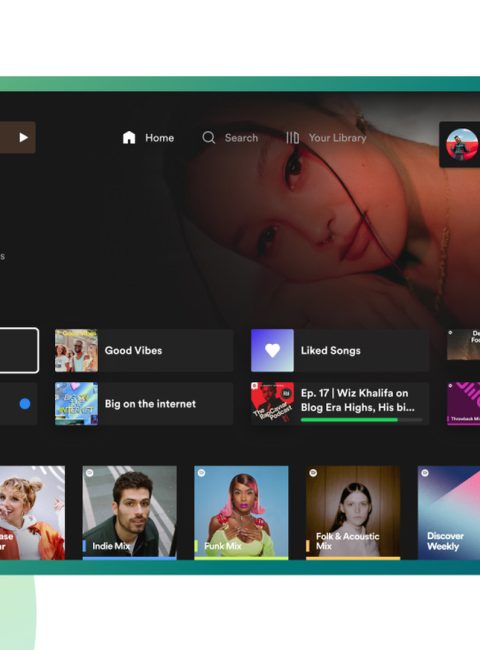Image resolution: width=480 pixels, height=650 pixels.
Task: Open the Folk & Acoustic Mix card
Action: pyautogui.click(x=353, y=513)
